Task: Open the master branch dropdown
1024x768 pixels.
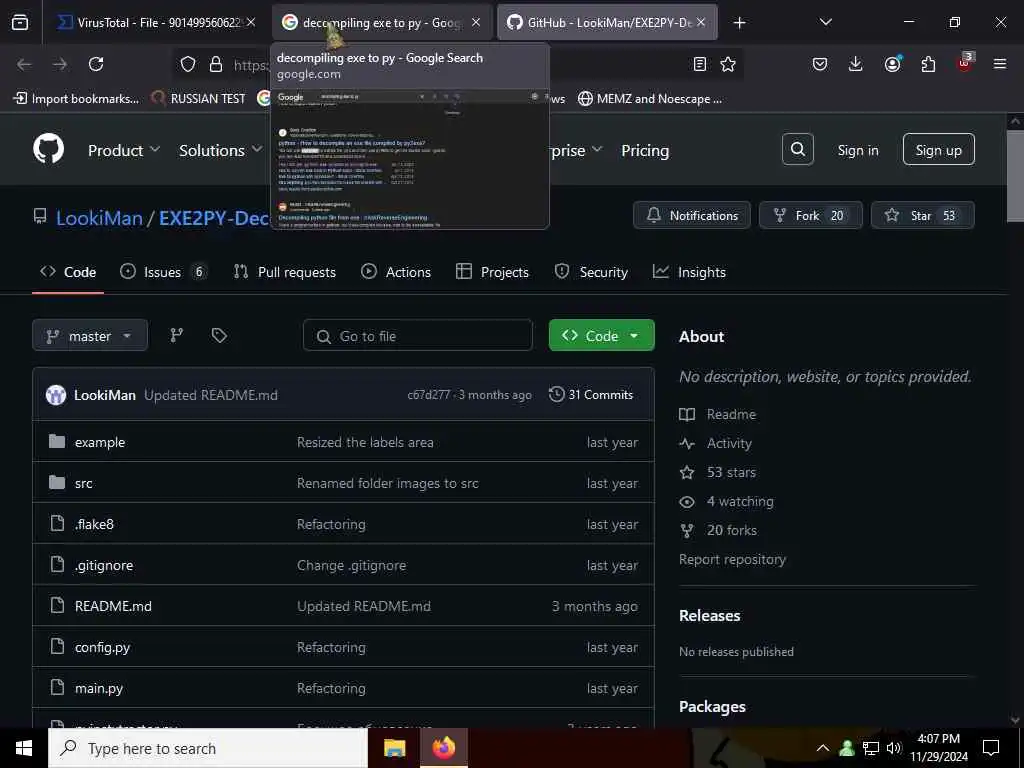Action: coord(90,336)
